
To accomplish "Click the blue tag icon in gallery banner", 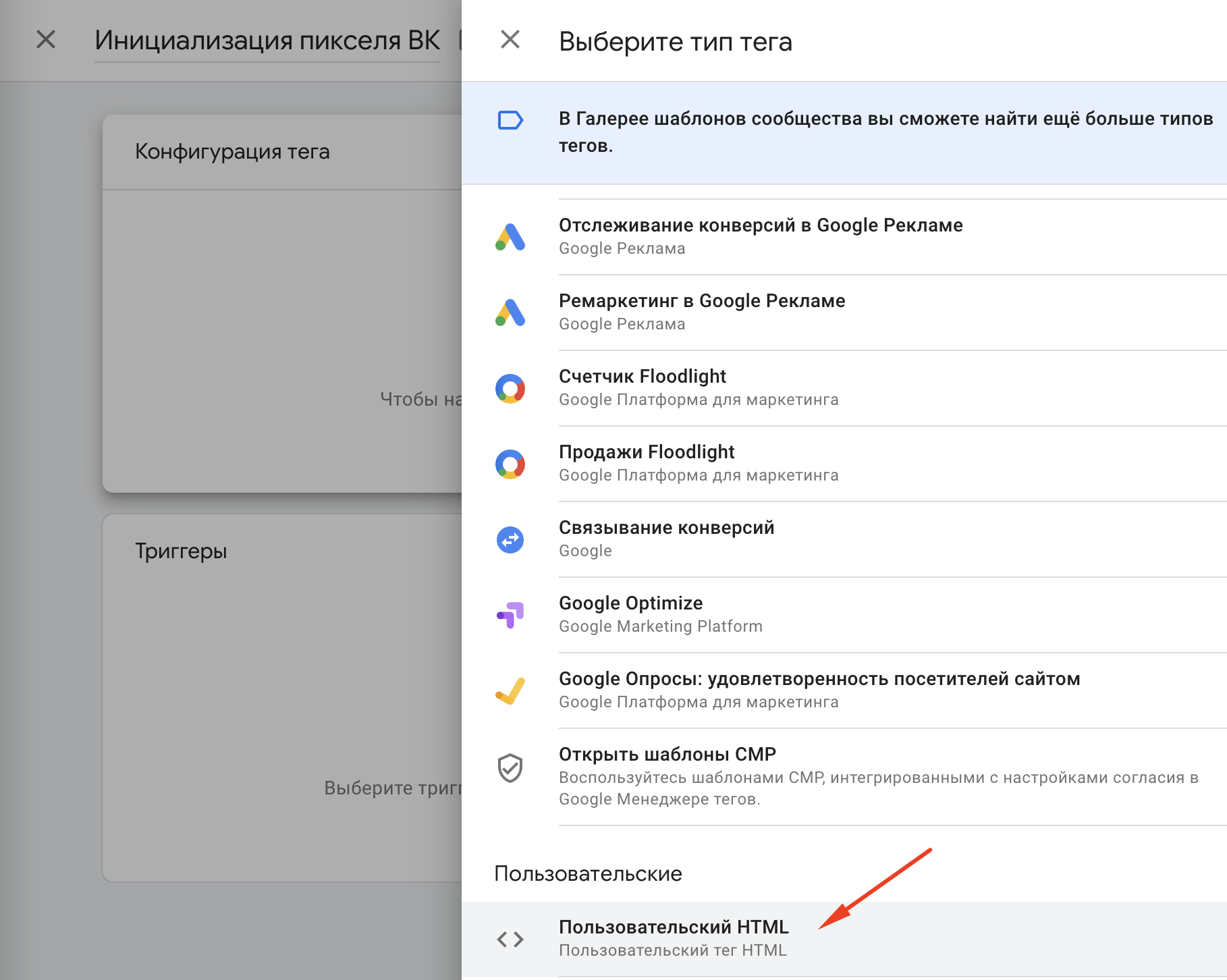I will click(510, 120).
